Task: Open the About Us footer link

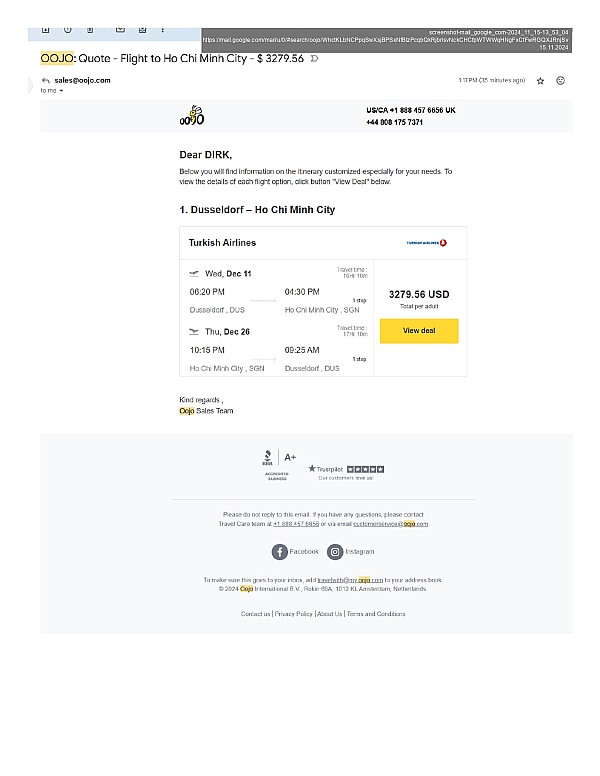Action: [x=330, y=614]
